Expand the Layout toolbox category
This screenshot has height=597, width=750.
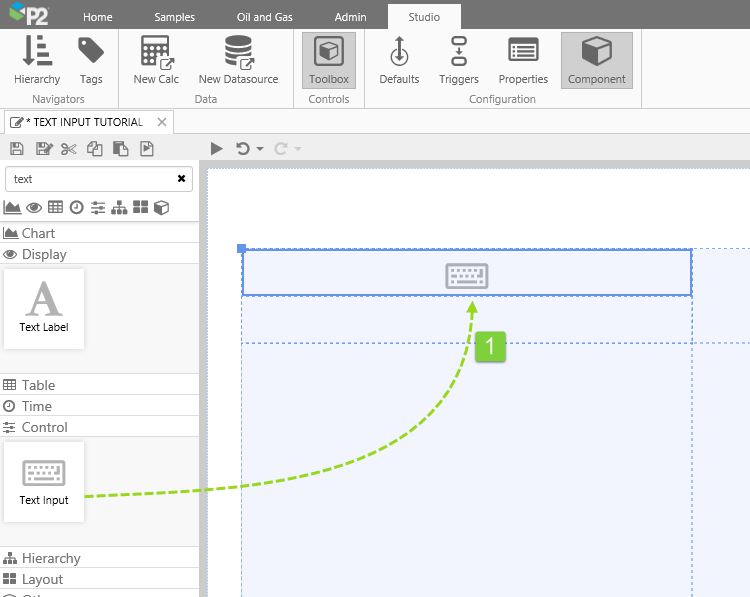tap(42, 579)
